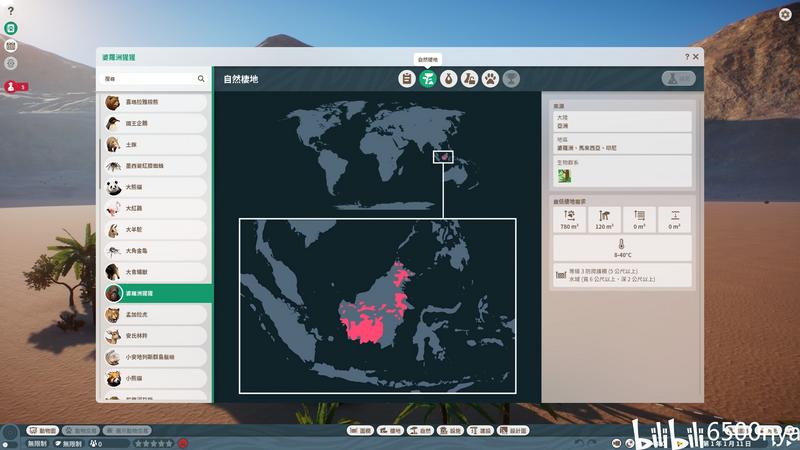This screenshot has width=800, height=450.
Task: Click the deep water 0 m² tile
Action: pos(674,219)
